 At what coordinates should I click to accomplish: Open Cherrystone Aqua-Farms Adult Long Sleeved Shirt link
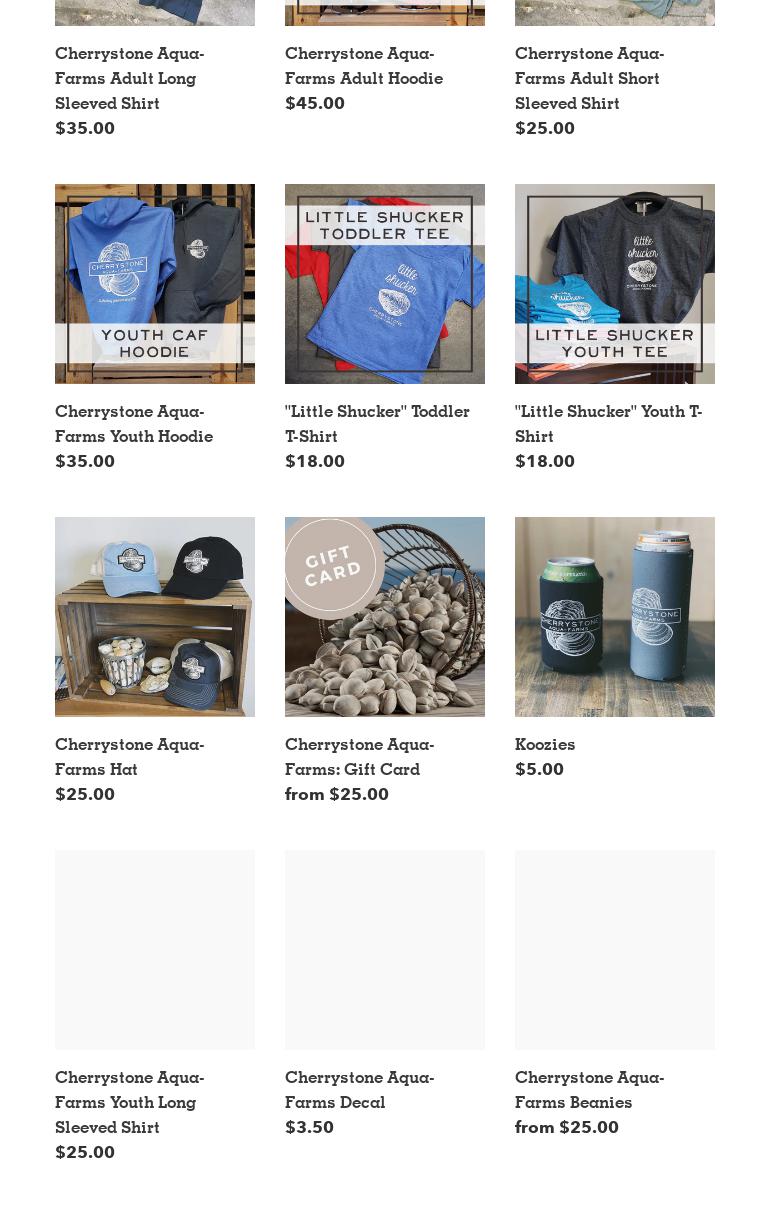130,78
